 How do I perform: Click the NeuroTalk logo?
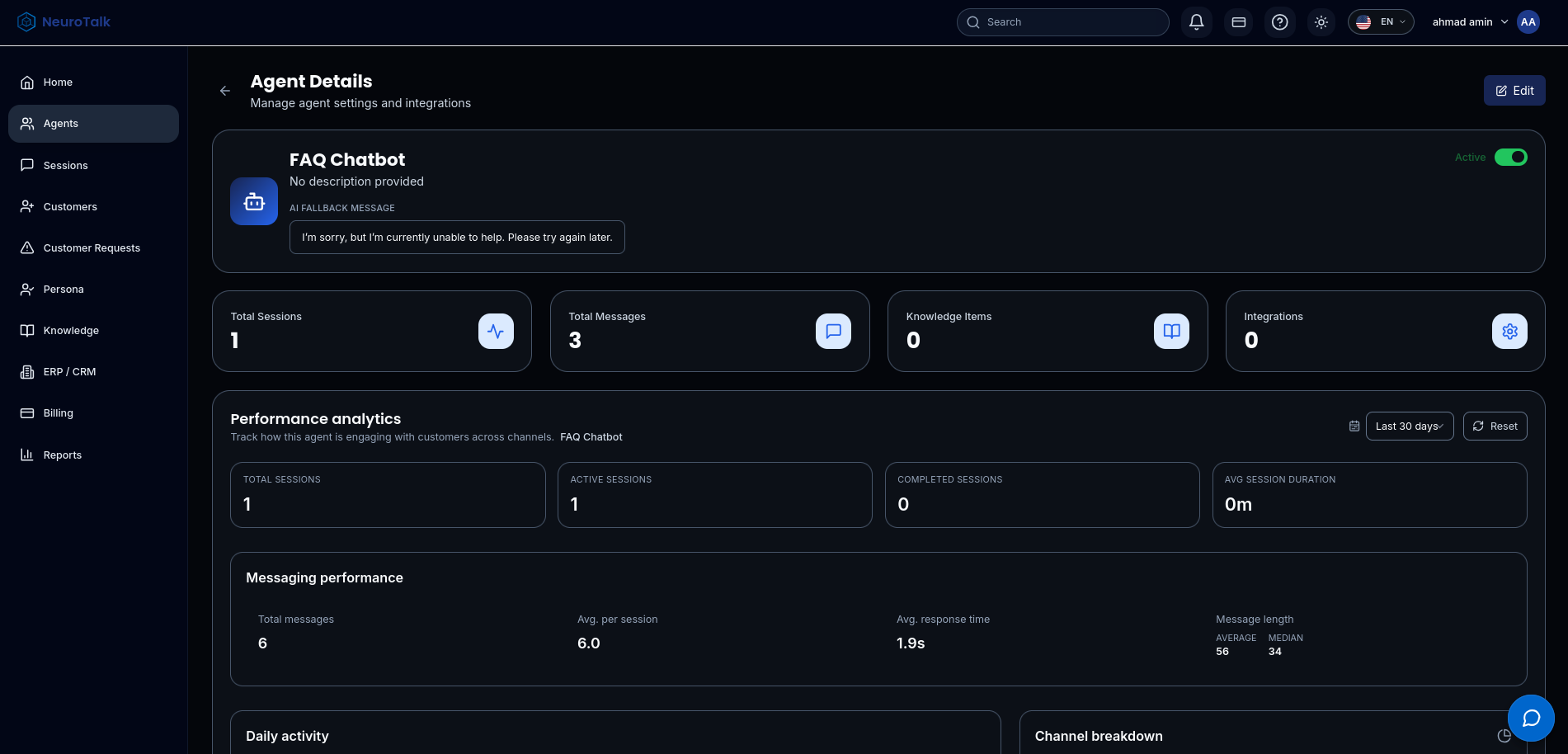(x=64, y=22)
